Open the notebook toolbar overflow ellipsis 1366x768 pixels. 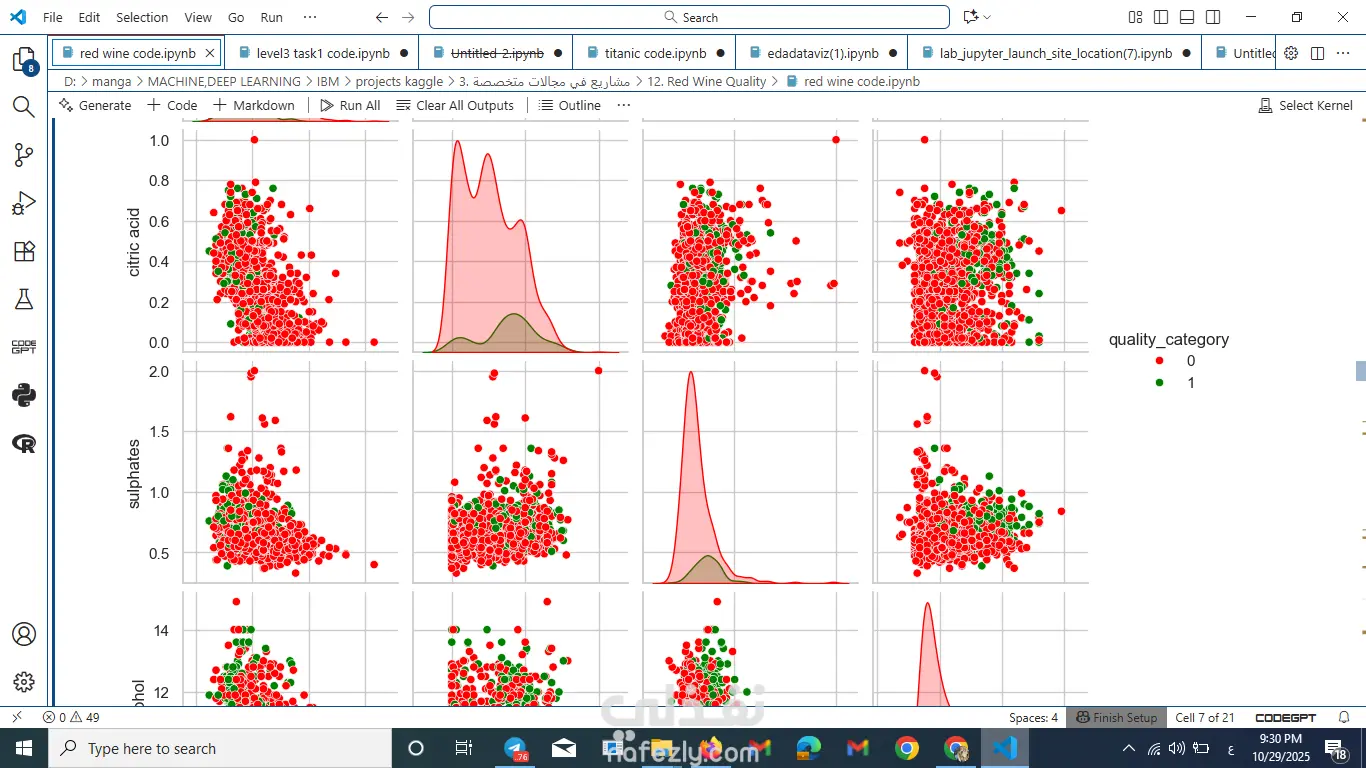(624, 105)
